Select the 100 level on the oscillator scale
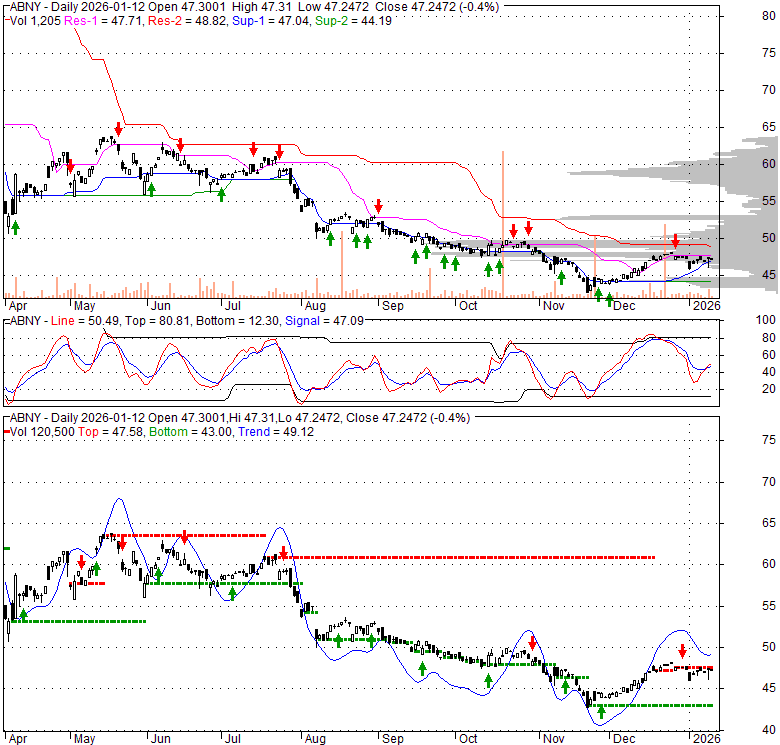The width and height of the screenshot is (780, 745). (766, 320)
